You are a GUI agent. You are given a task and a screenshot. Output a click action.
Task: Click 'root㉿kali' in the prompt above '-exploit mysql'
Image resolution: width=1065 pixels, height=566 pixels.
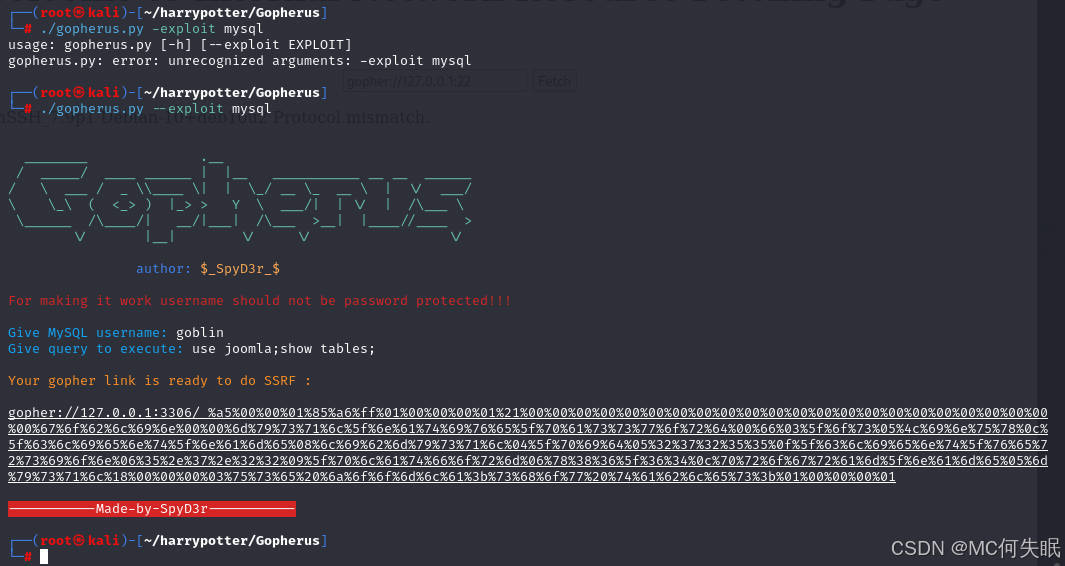pos(79,12)
